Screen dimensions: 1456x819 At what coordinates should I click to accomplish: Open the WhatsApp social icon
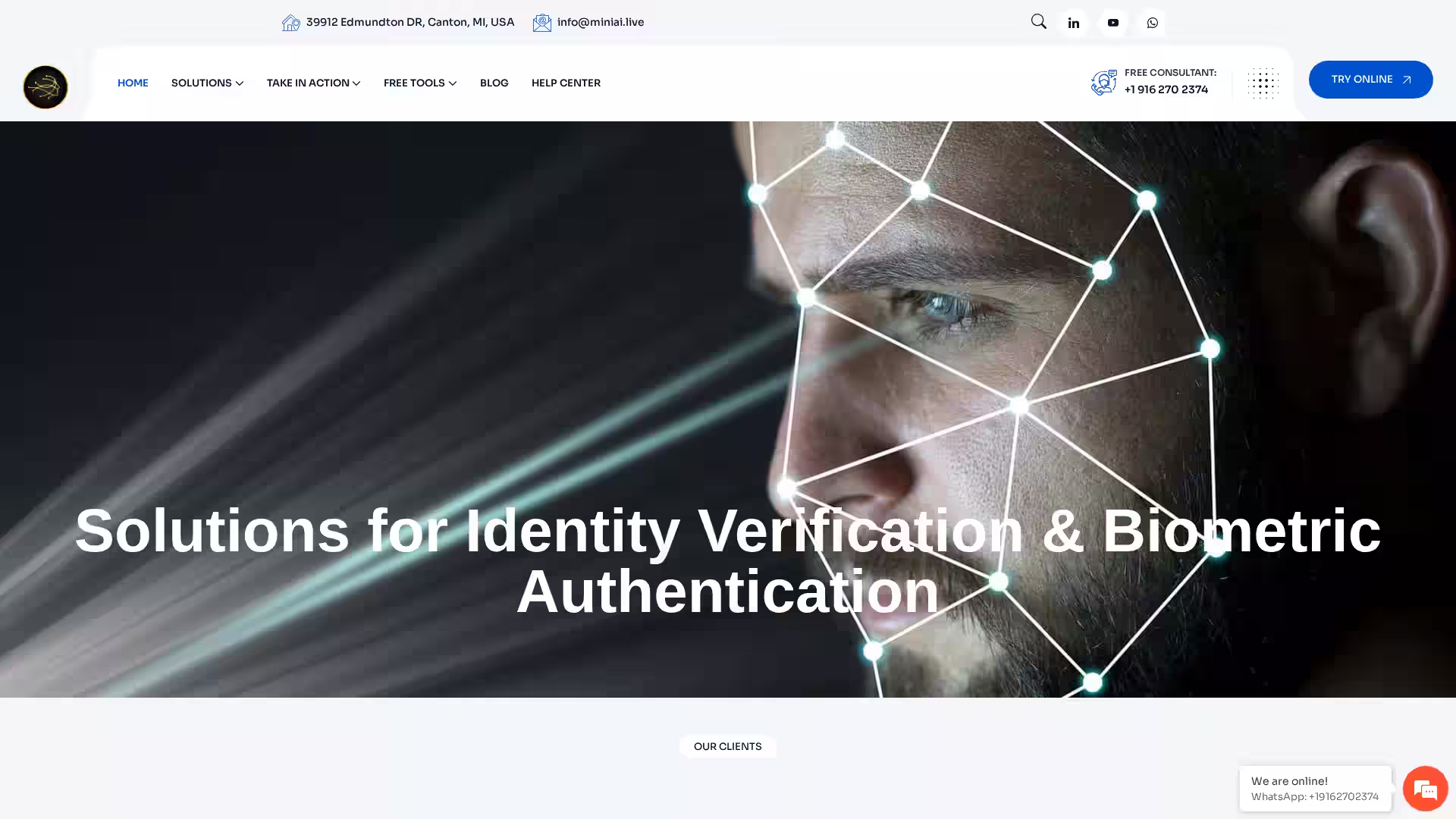[1153, 23]
